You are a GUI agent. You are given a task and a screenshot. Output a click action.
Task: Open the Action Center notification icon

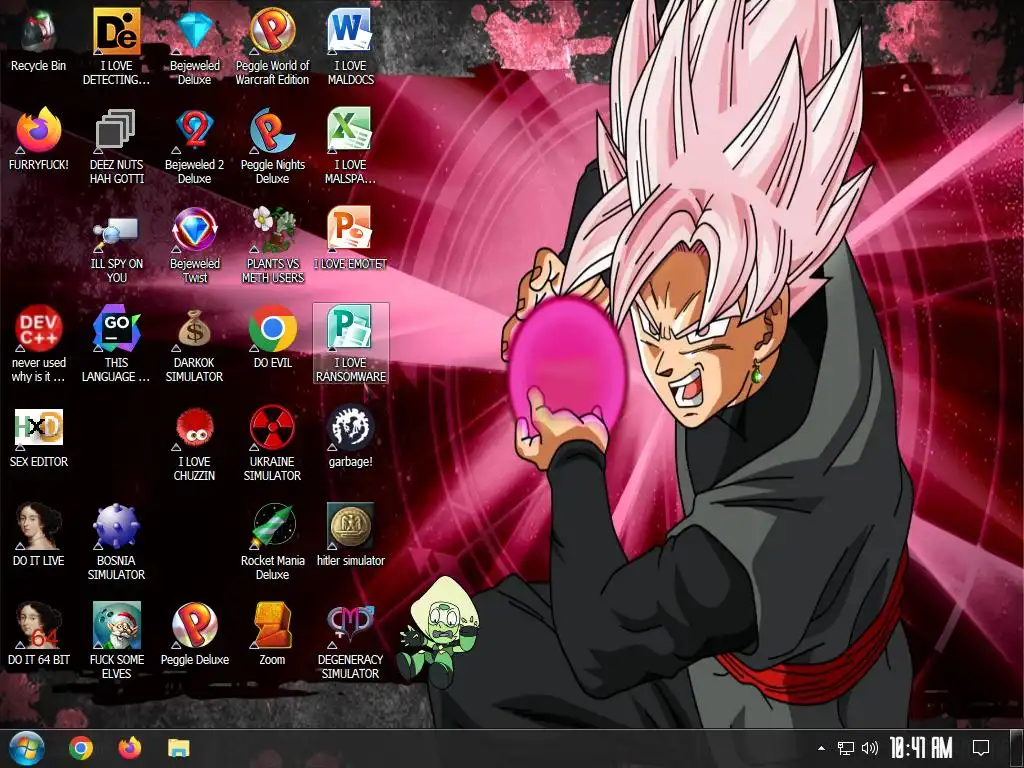tap(981, 748)
